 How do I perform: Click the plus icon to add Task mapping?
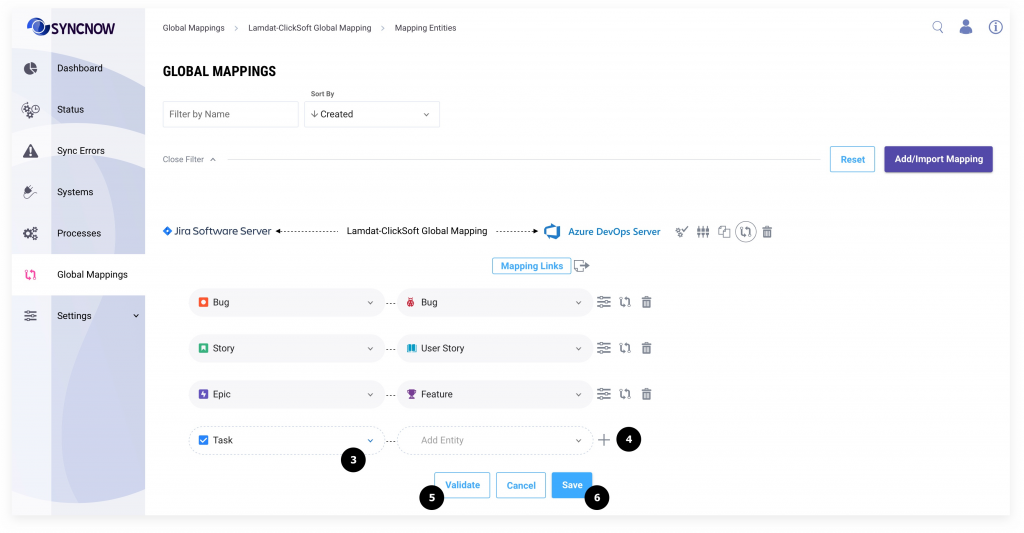coord(604,440)
